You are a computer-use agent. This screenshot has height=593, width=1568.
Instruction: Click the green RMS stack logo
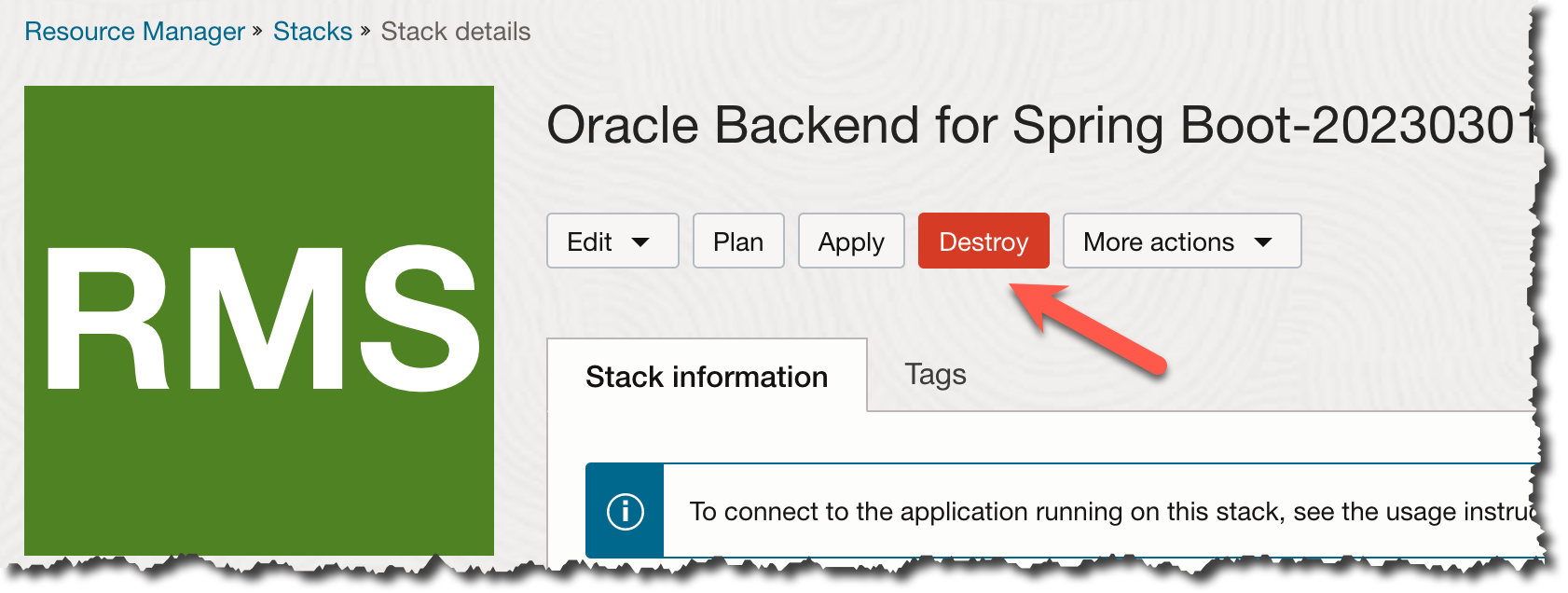pyautogui.click(x=259, y=320)
